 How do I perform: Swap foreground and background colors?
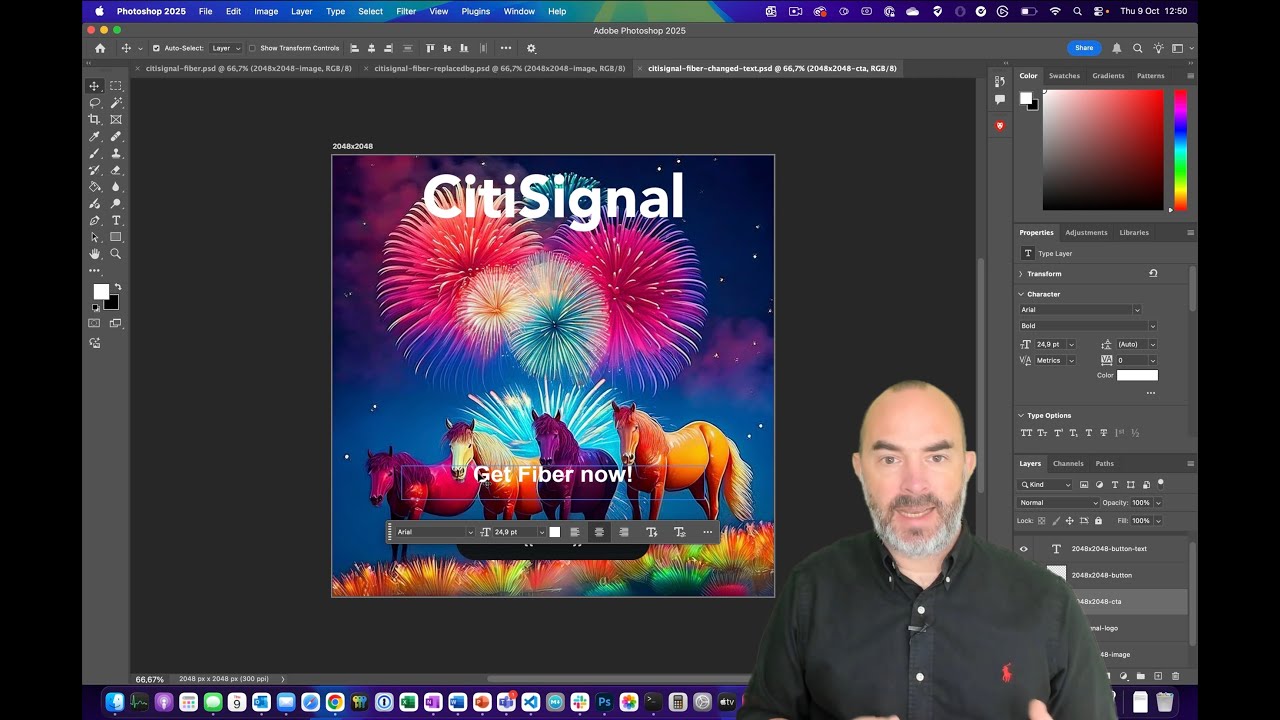click(x=117, y=287)
